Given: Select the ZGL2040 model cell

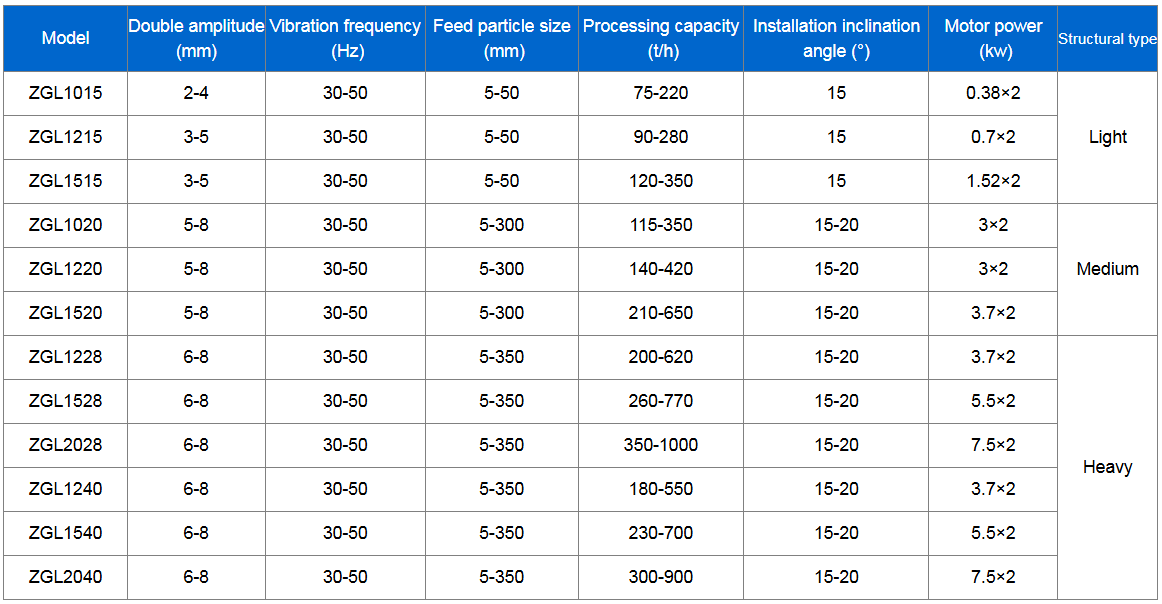Looking at the screenshot, I should point(65,577).
